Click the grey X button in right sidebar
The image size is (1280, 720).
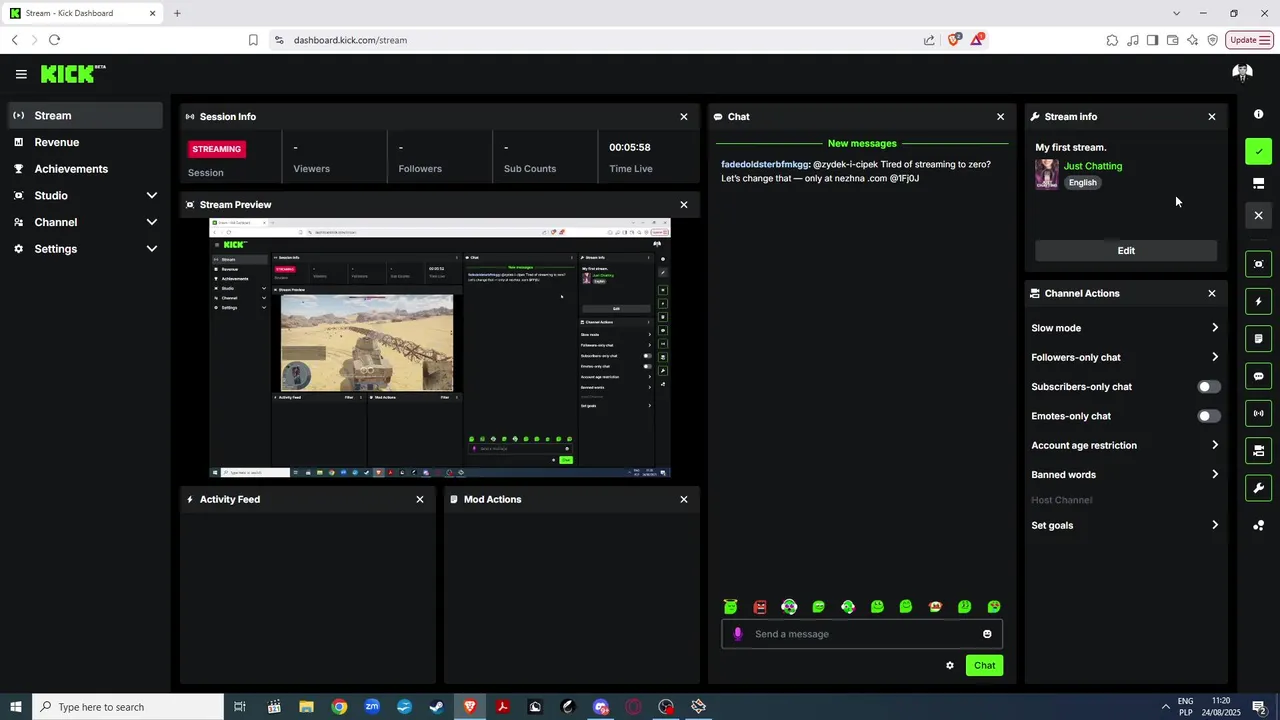click(x=1259, y=215)
